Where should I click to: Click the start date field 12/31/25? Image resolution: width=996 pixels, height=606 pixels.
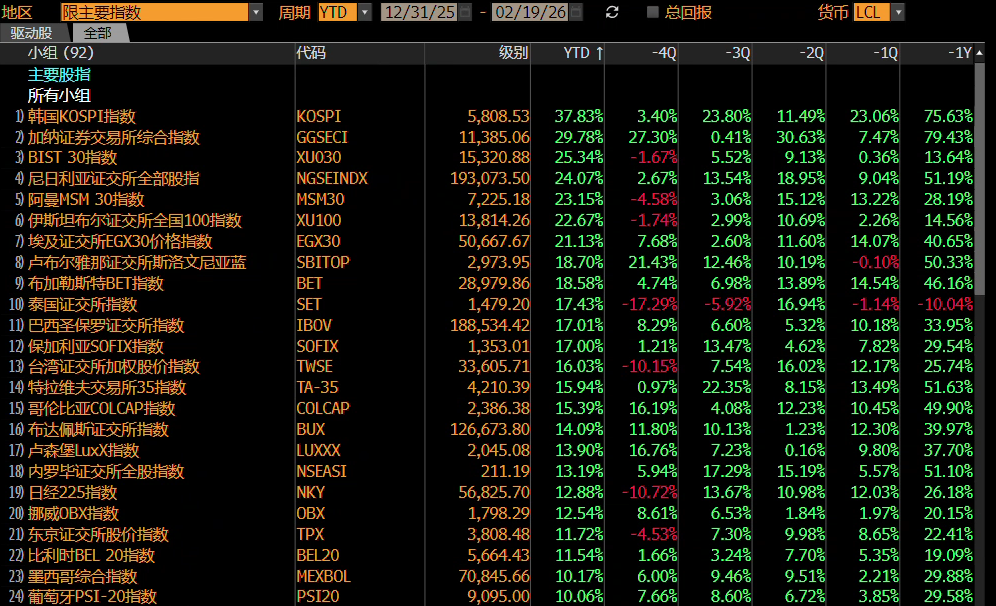420,12
